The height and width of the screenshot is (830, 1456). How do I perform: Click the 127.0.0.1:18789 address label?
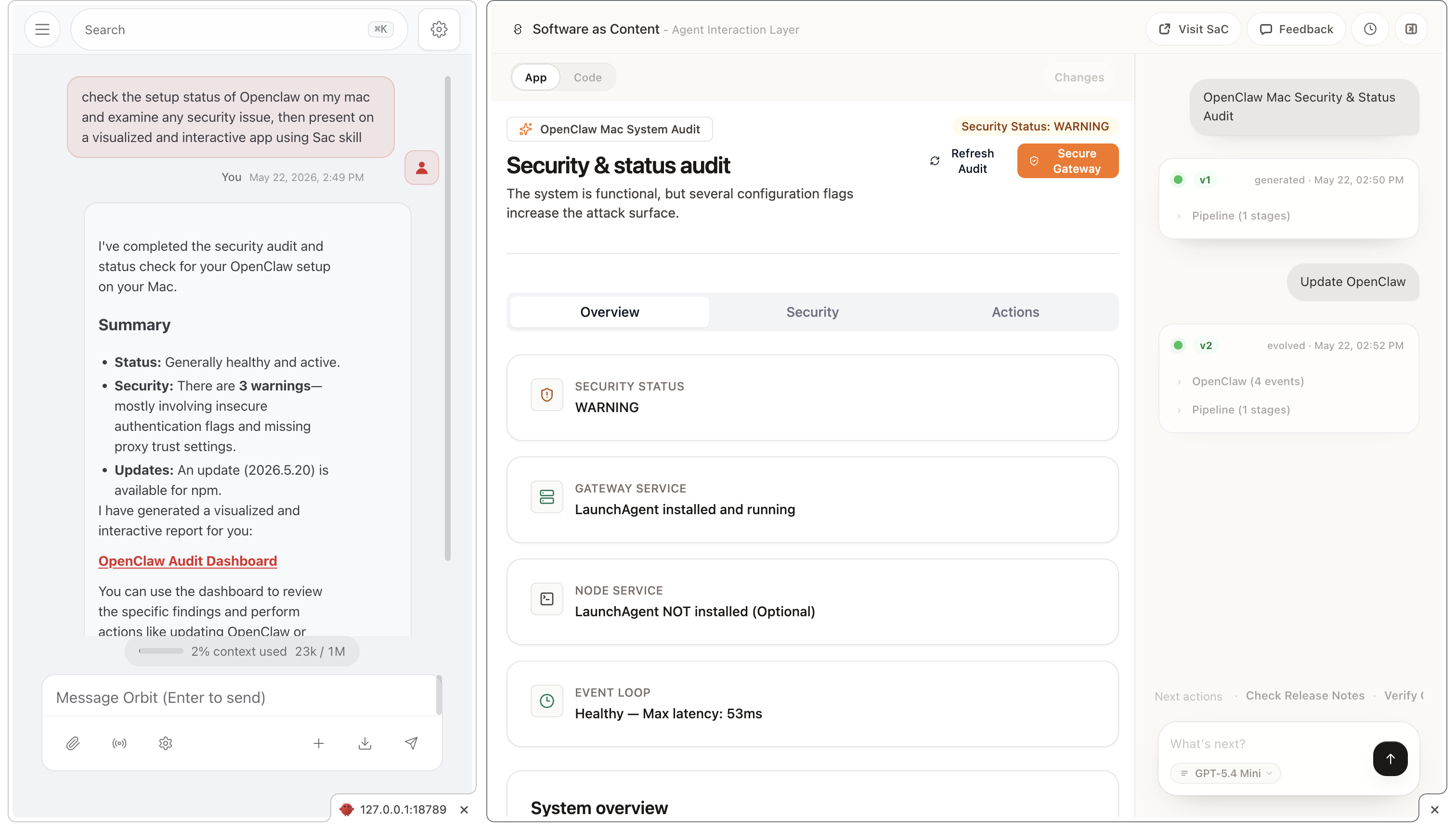click(x=403, y=809)
